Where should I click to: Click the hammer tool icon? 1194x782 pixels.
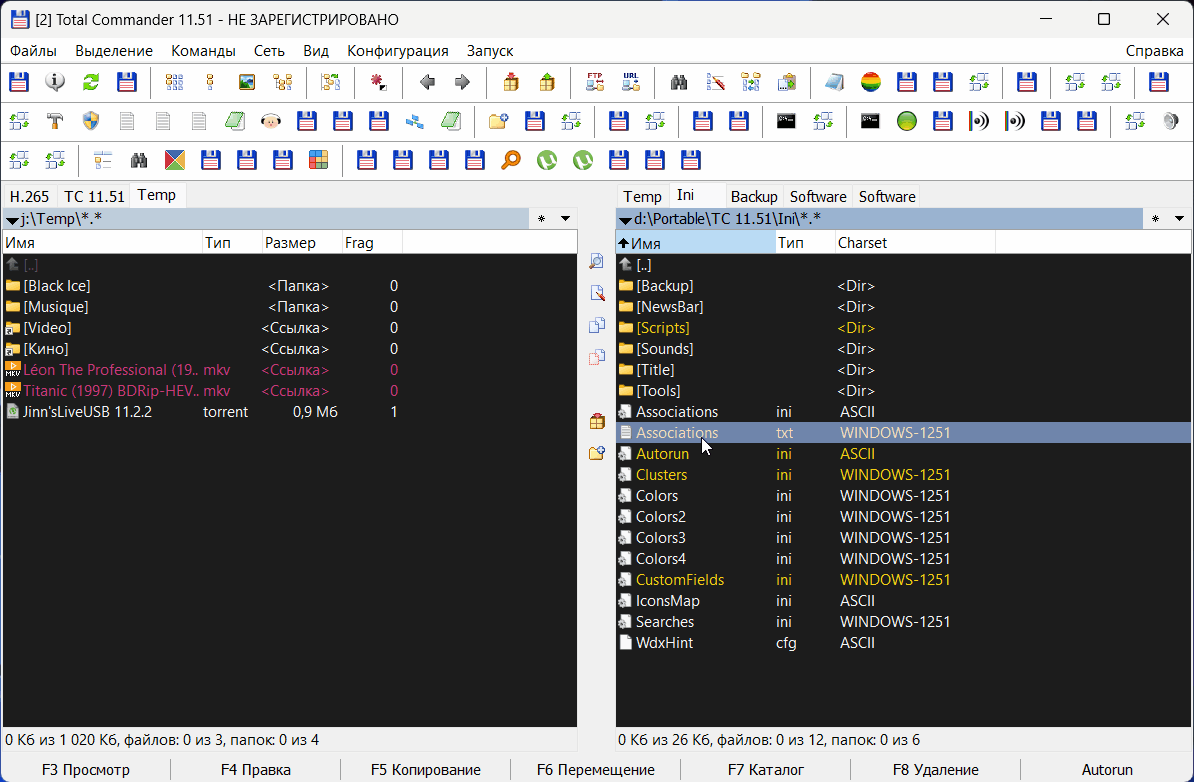click(x=55, y=121)
